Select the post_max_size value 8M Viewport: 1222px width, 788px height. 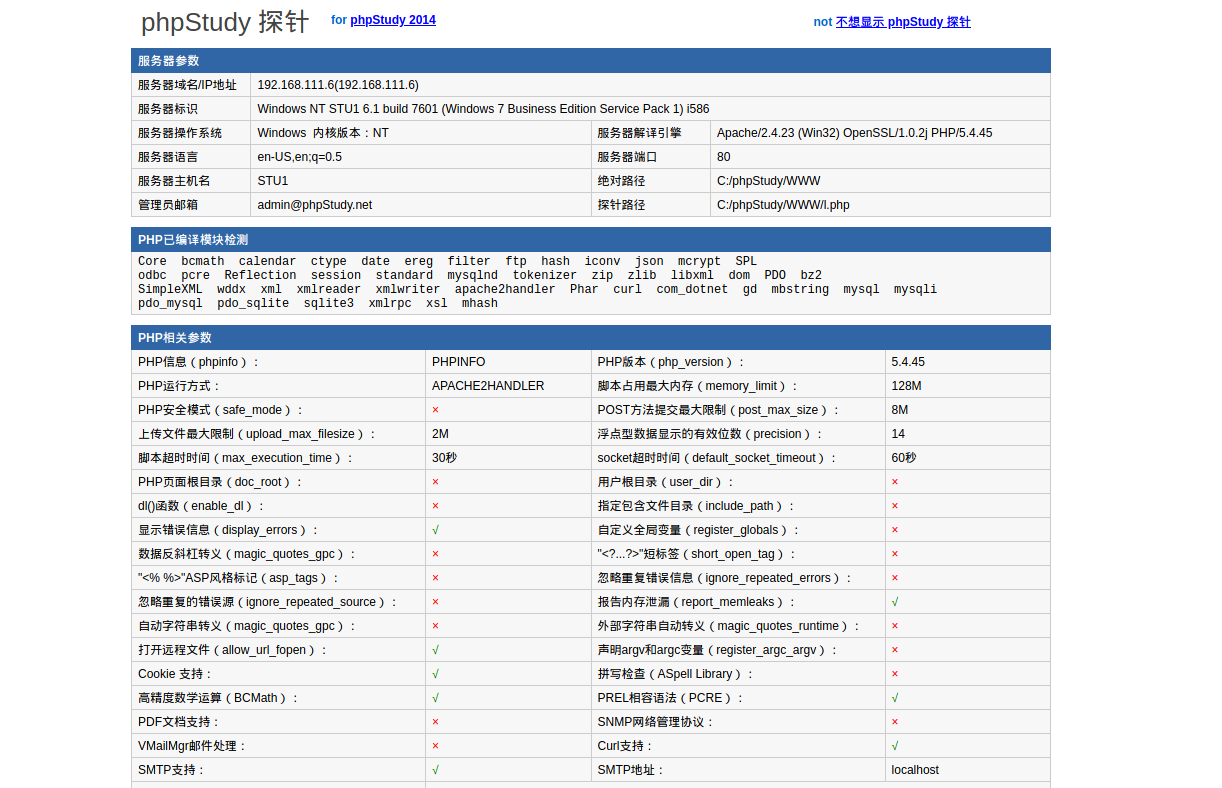point(900,410)
